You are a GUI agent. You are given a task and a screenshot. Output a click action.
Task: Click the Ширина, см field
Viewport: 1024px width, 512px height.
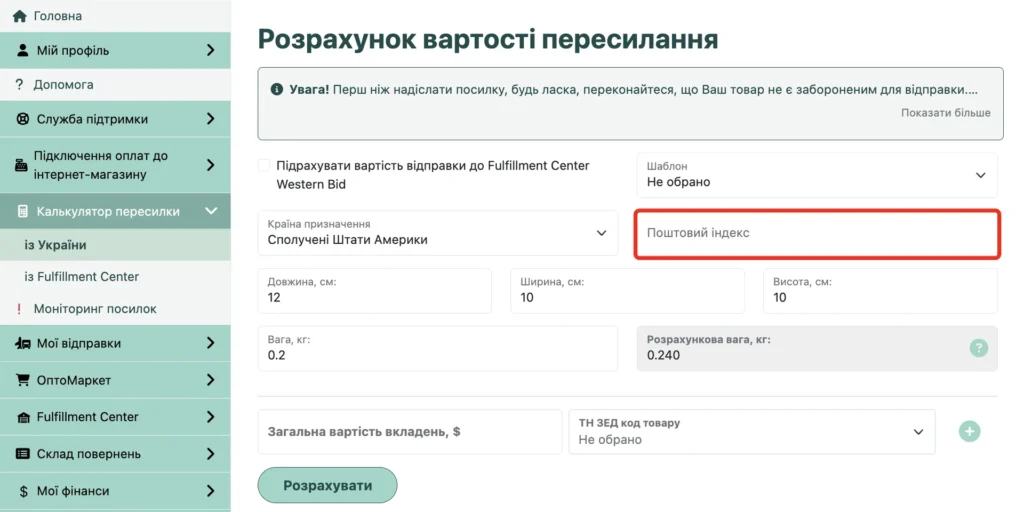[x=627, y=291]
